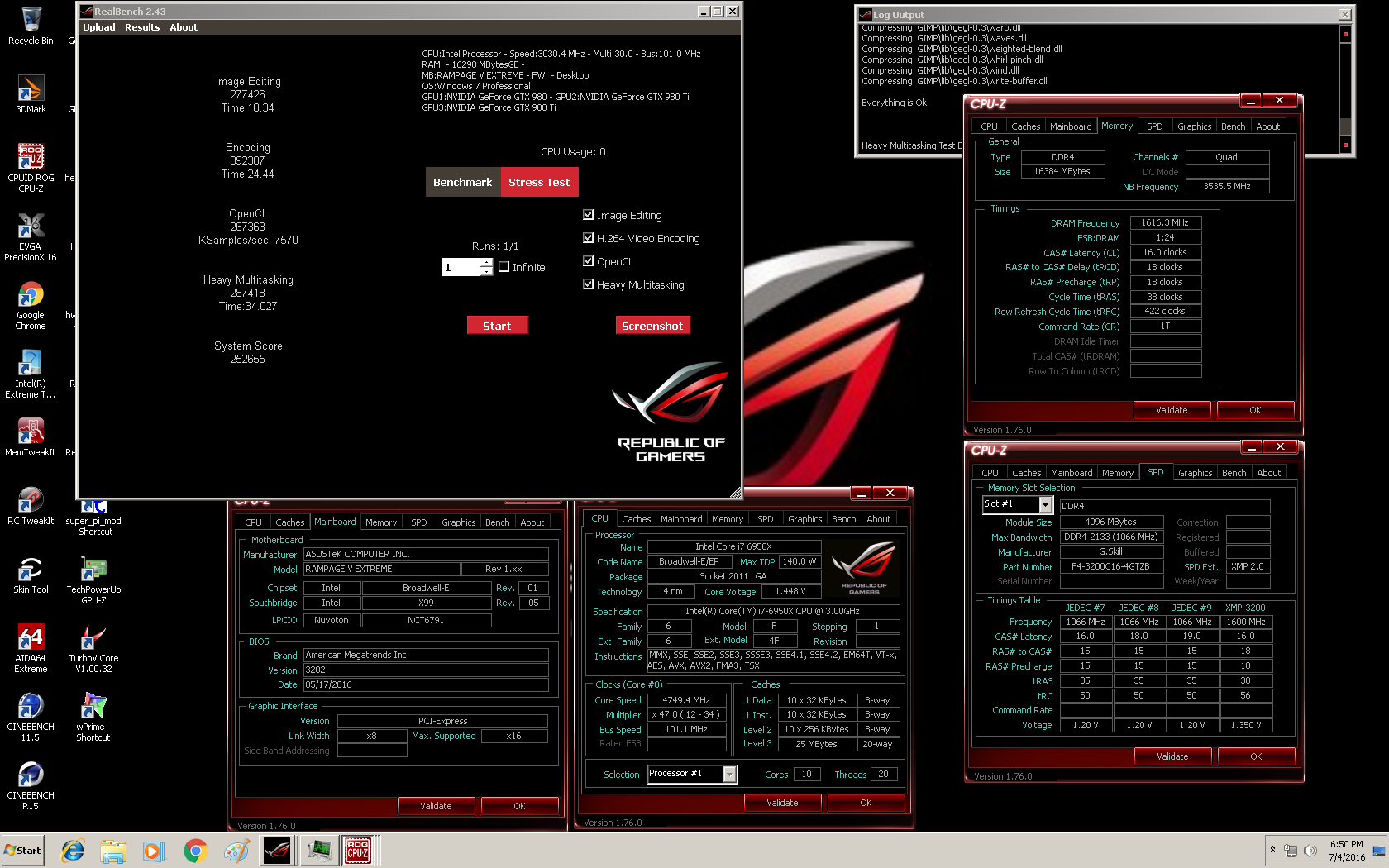Enable the Infinite runs checkbox
Viewport: 1389px width, 868px height.
tap(504, 267)
